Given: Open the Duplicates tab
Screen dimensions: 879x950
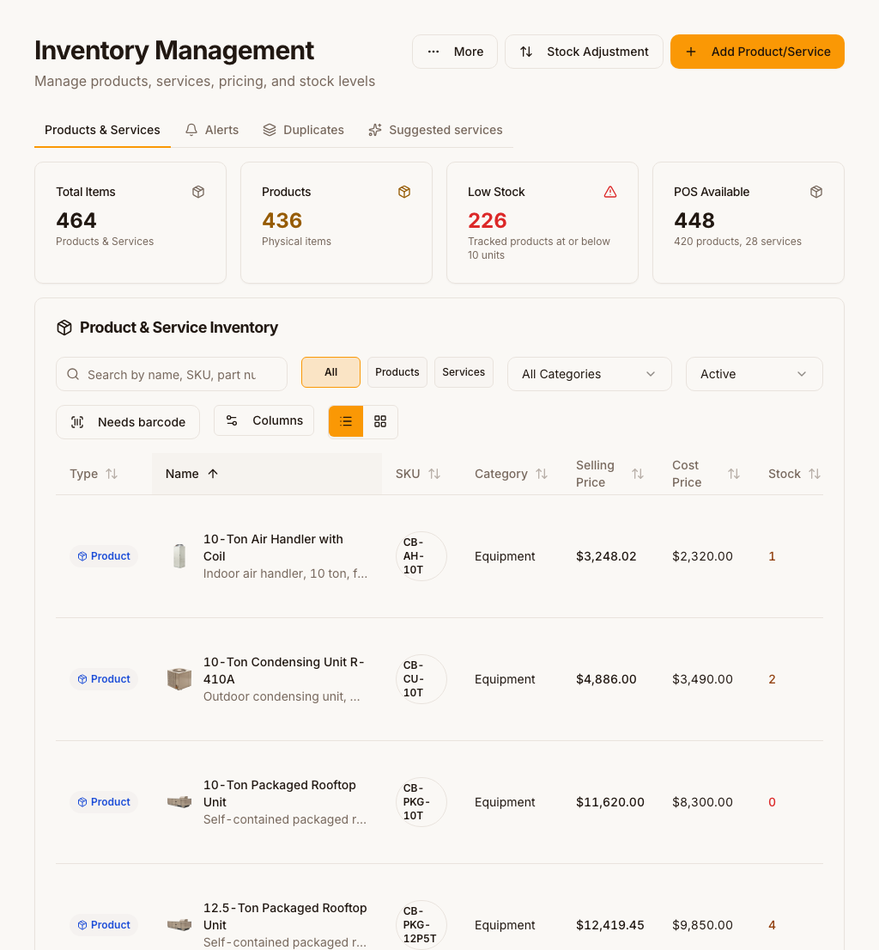Looking at the screenshot, I should (x=304, y=130).
